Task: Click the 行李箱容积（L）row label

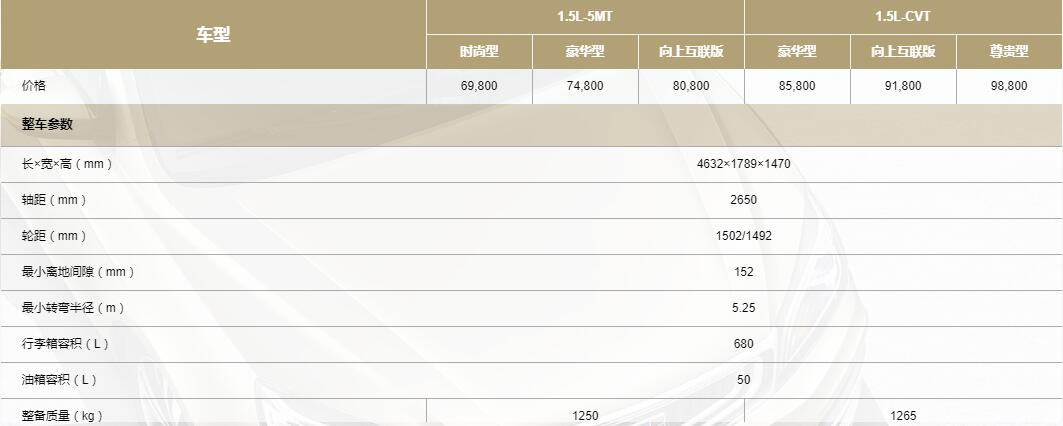Action: coord(65,344)
